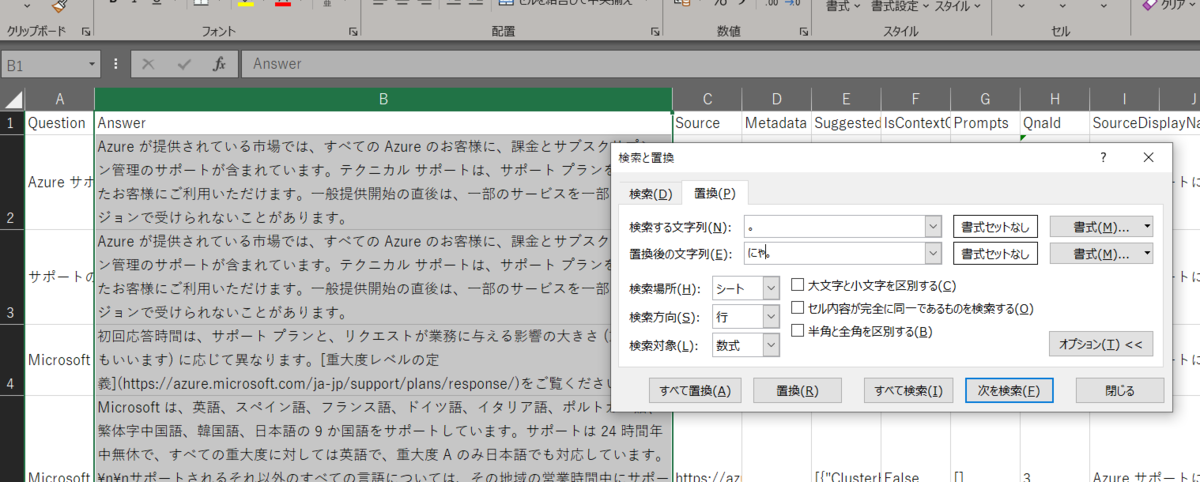Select column H header

tap(1054, 99)
